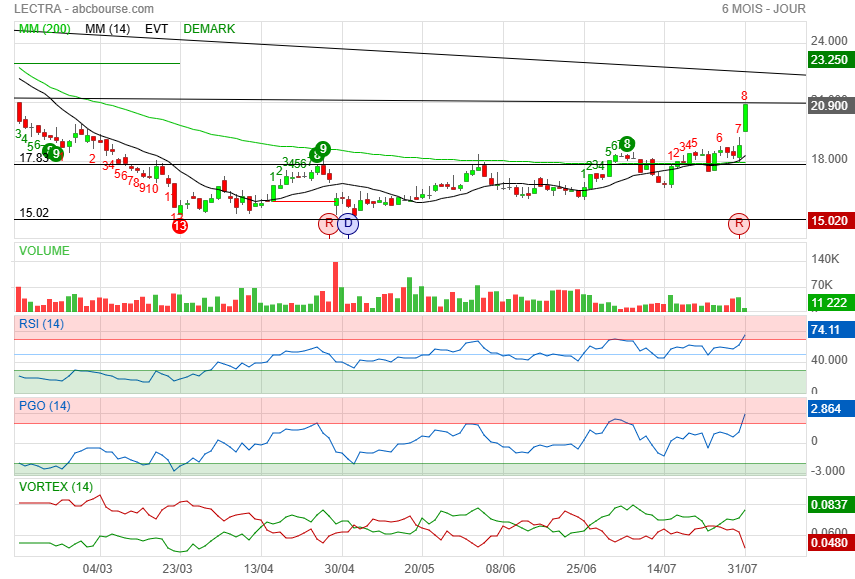Screen dimensions: 855x579
Task: Click the 140K volume axis label
Action: coord(825,259)
